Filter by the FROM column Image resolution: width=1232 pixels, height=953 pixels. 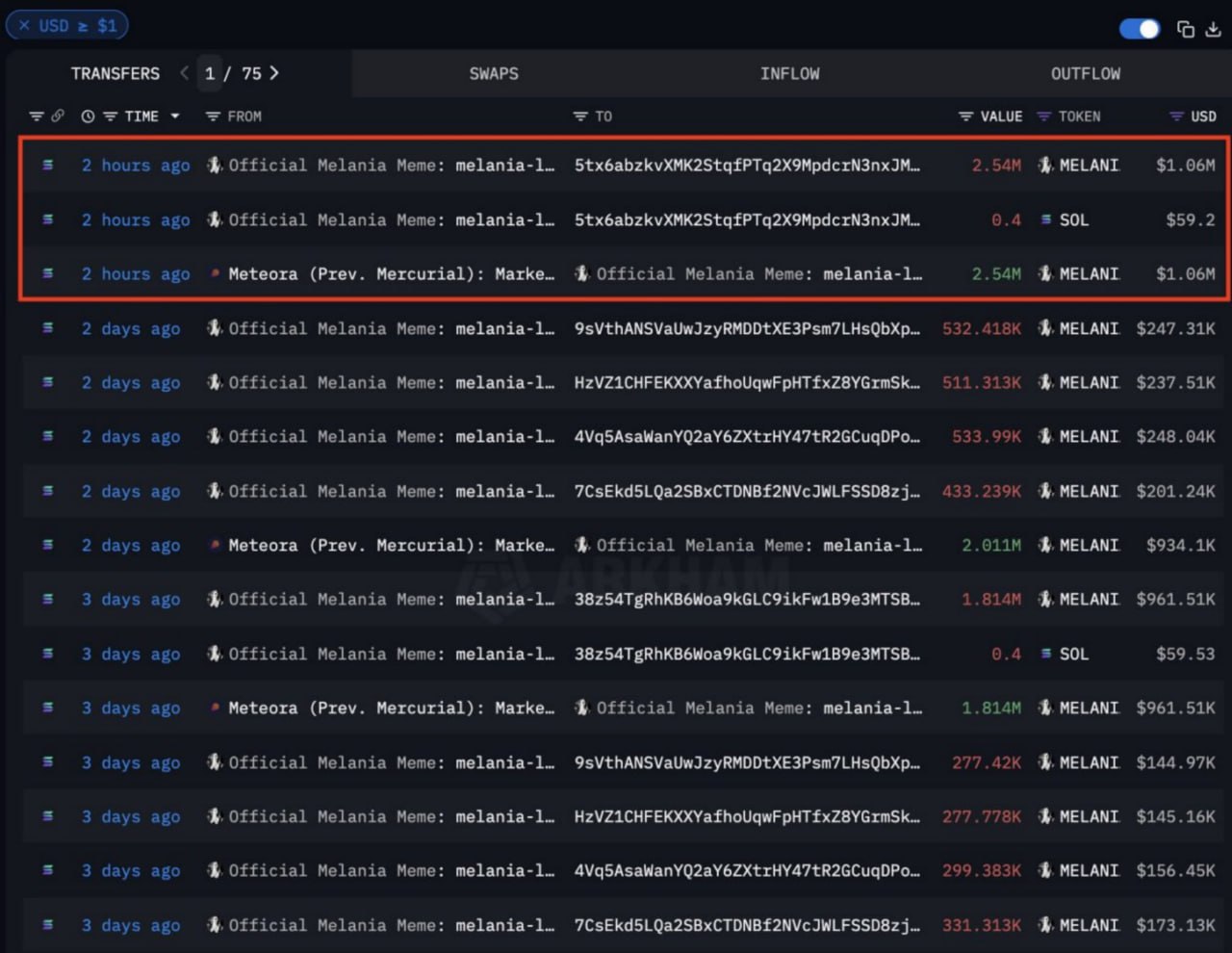click(x=214, y=116)
